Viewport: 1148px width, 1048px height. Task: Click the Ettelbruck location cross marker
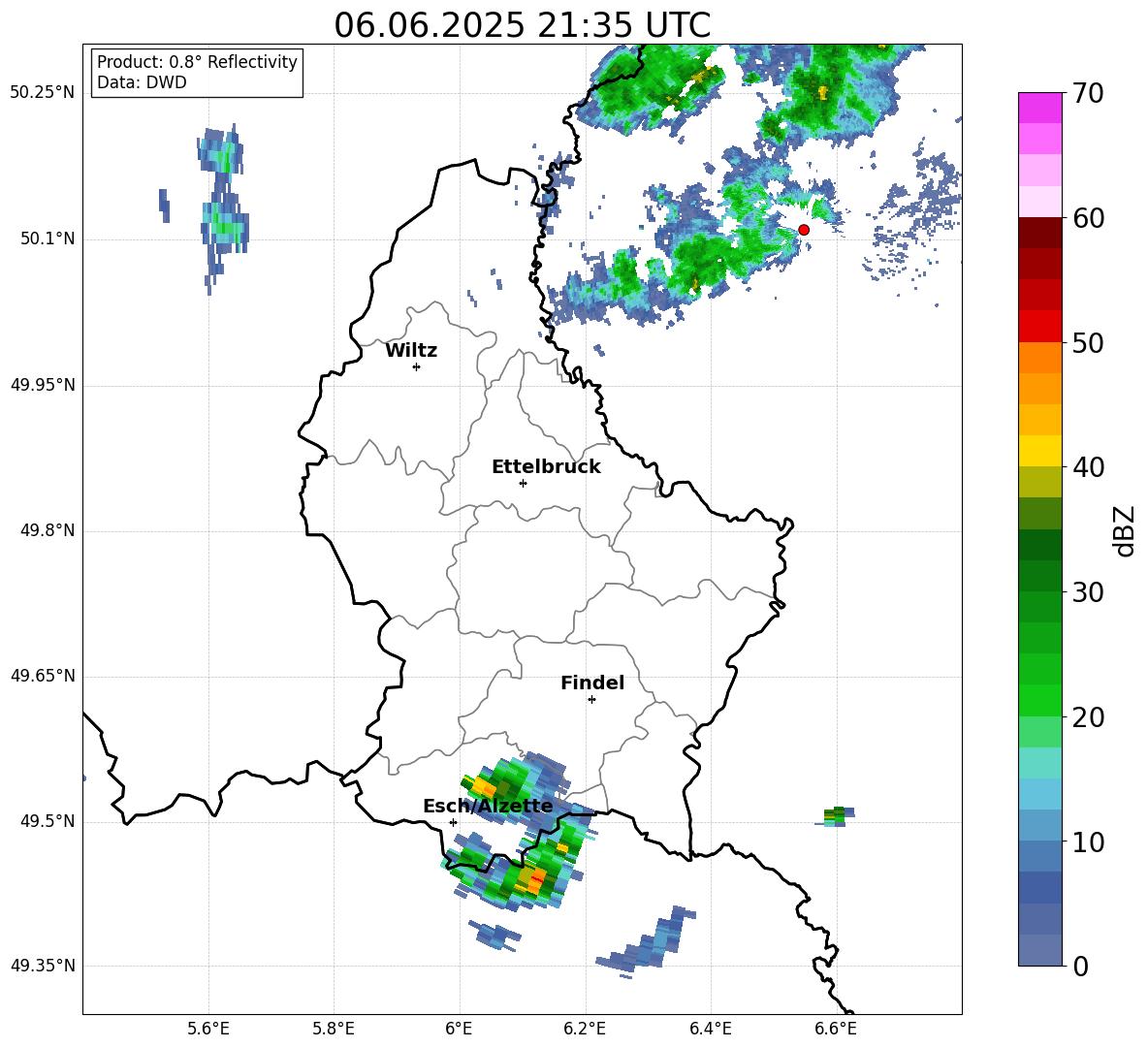pos(523,483)
